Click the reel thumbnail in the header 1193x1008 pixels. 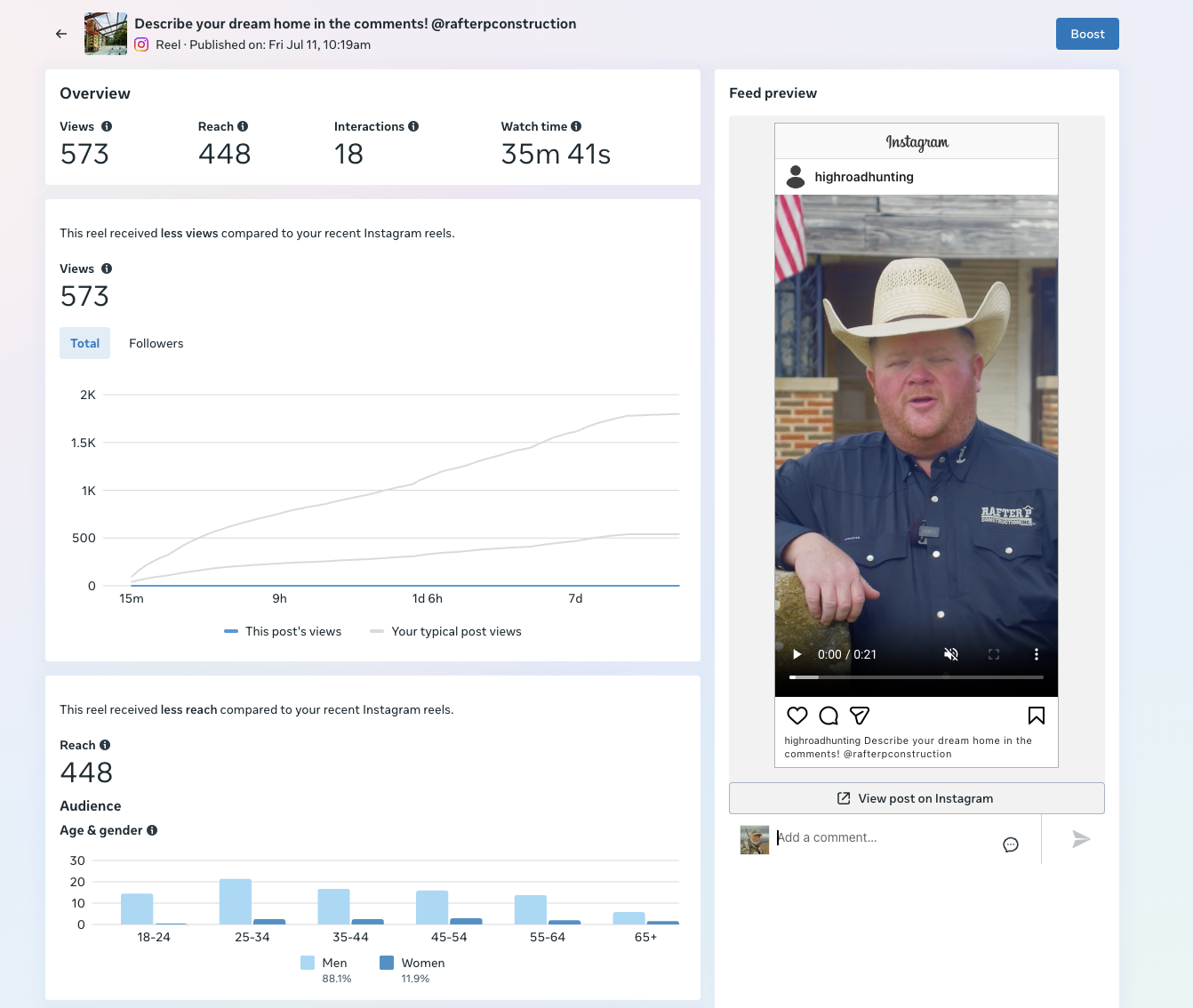coord(106,34)
